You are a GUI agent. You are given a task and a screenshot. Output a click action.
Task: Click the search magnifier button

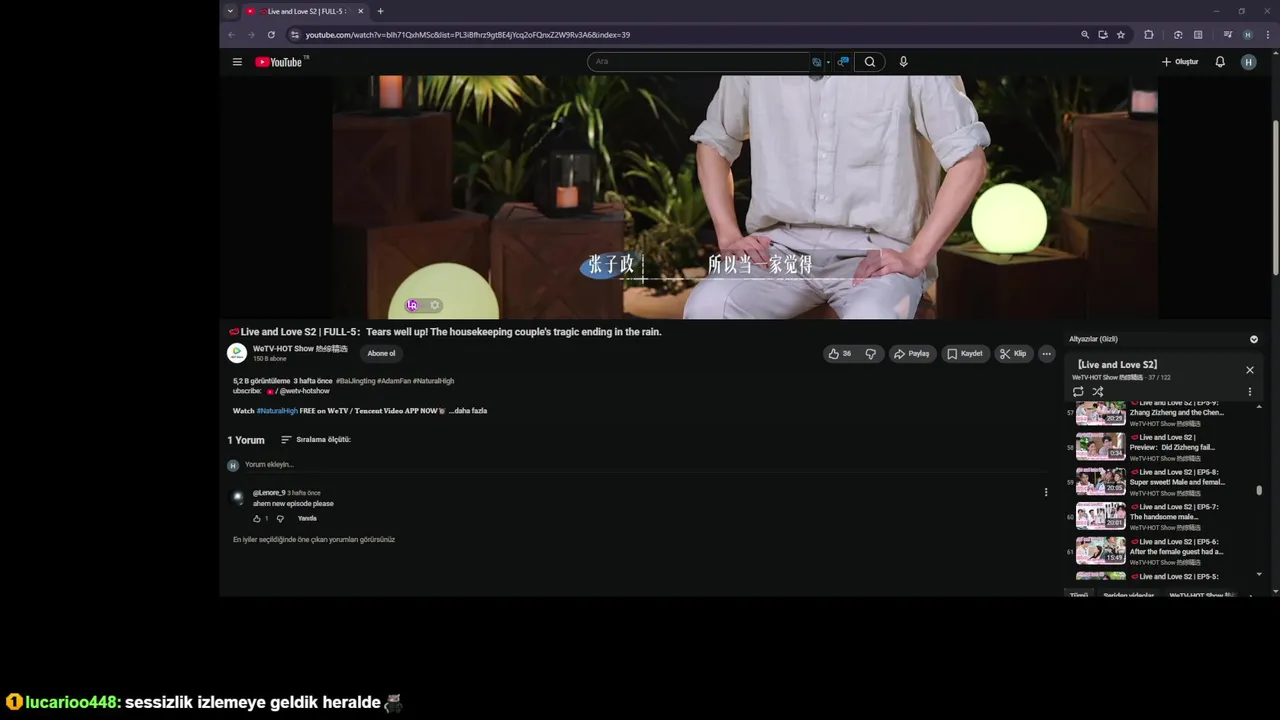pyautogui.click(x=870, y=62)
